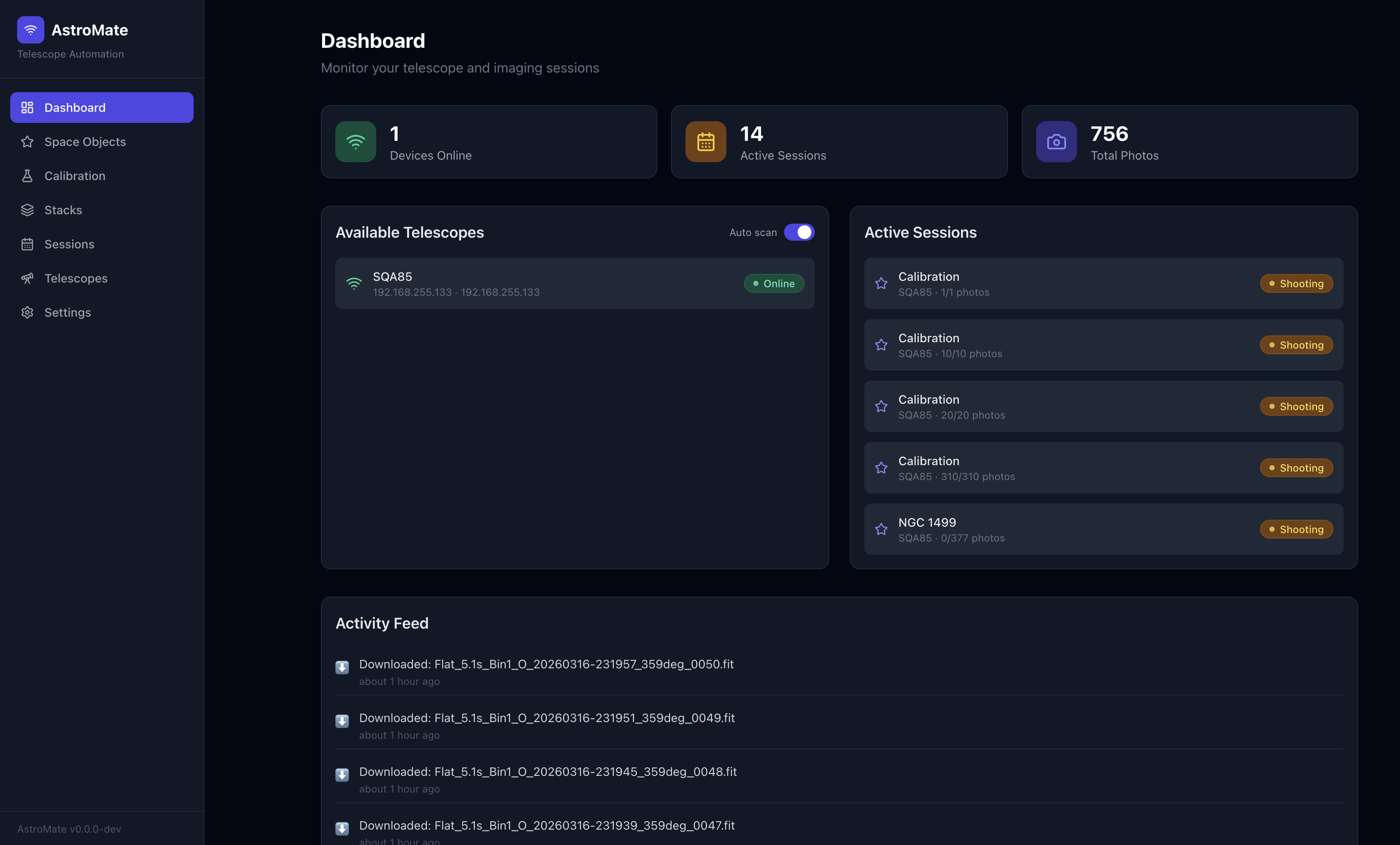This screenshot has height=845, width=1400.
Task: Click the Calibration flask icon in sidebar
Action: click(x=27, y=175)
